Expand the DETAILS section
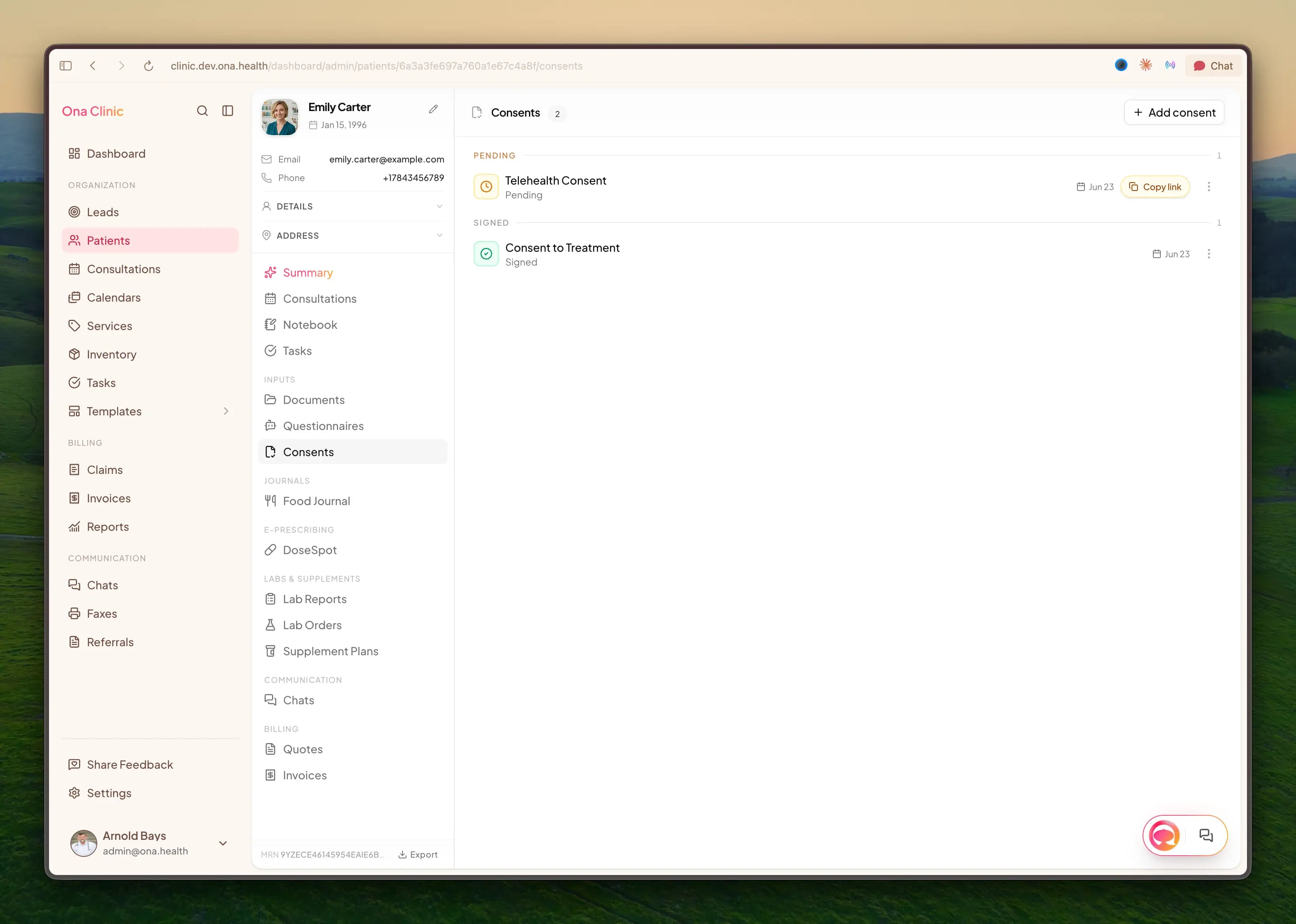The height and width of the screenshot is (924, 1296). tap(352, 207)
